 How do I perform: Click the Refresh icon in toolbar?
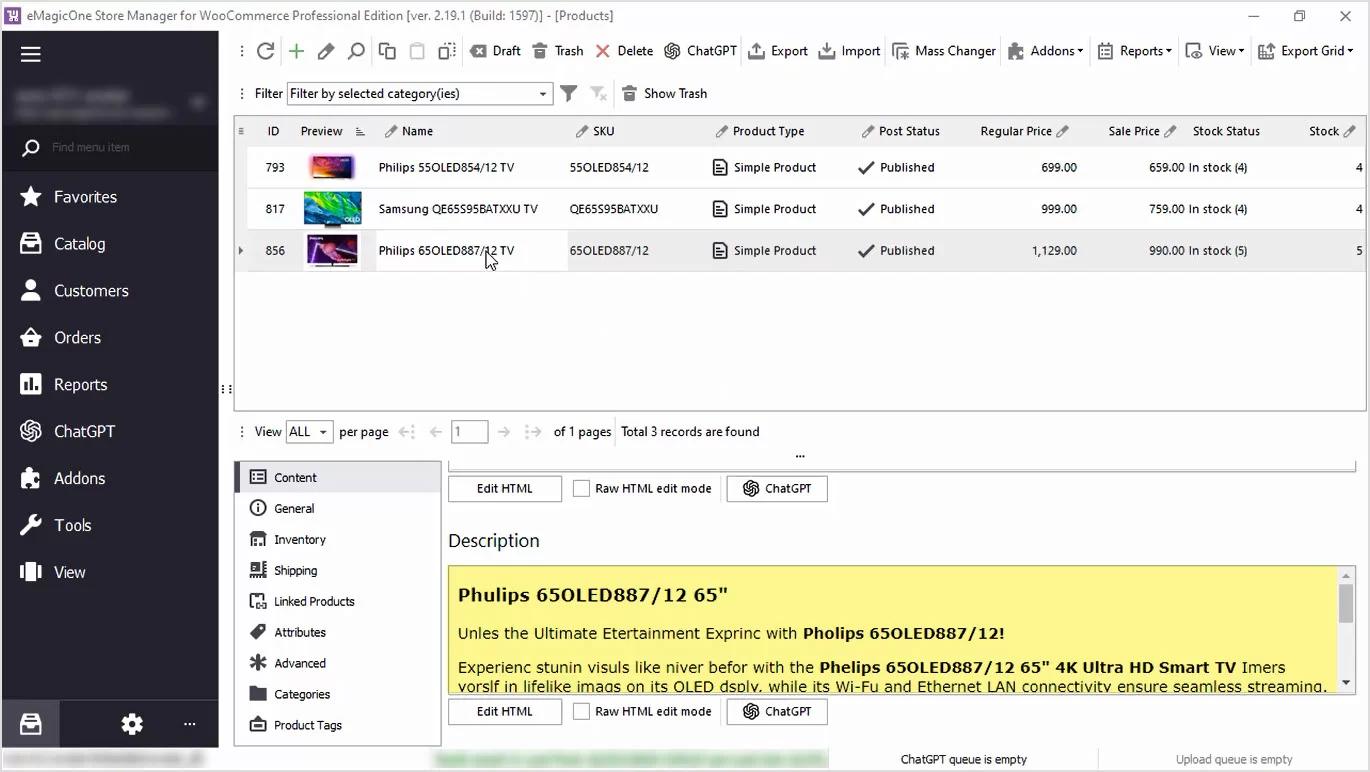265,51
